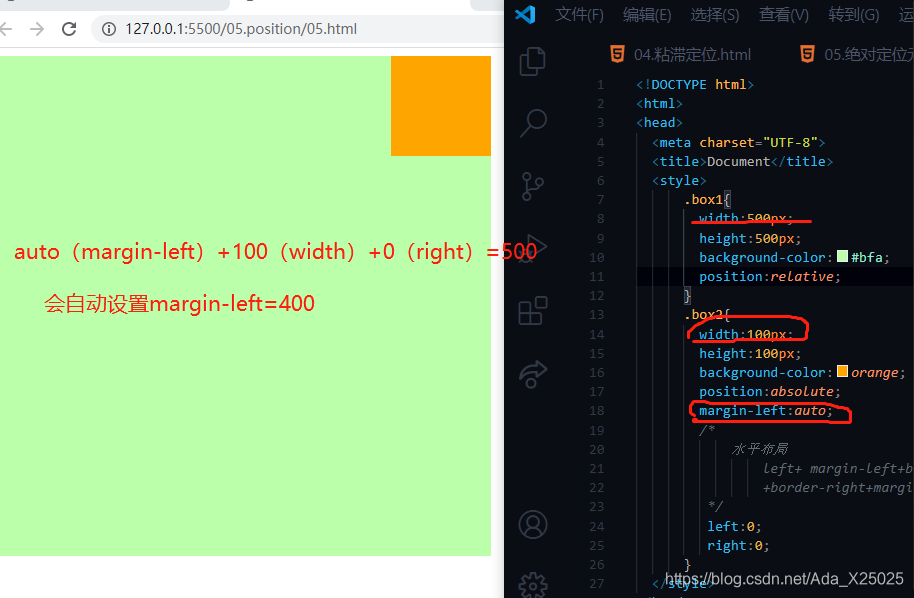Reload the browser page
The height and width of the screenshot is (598, 914).
[69, 29]
